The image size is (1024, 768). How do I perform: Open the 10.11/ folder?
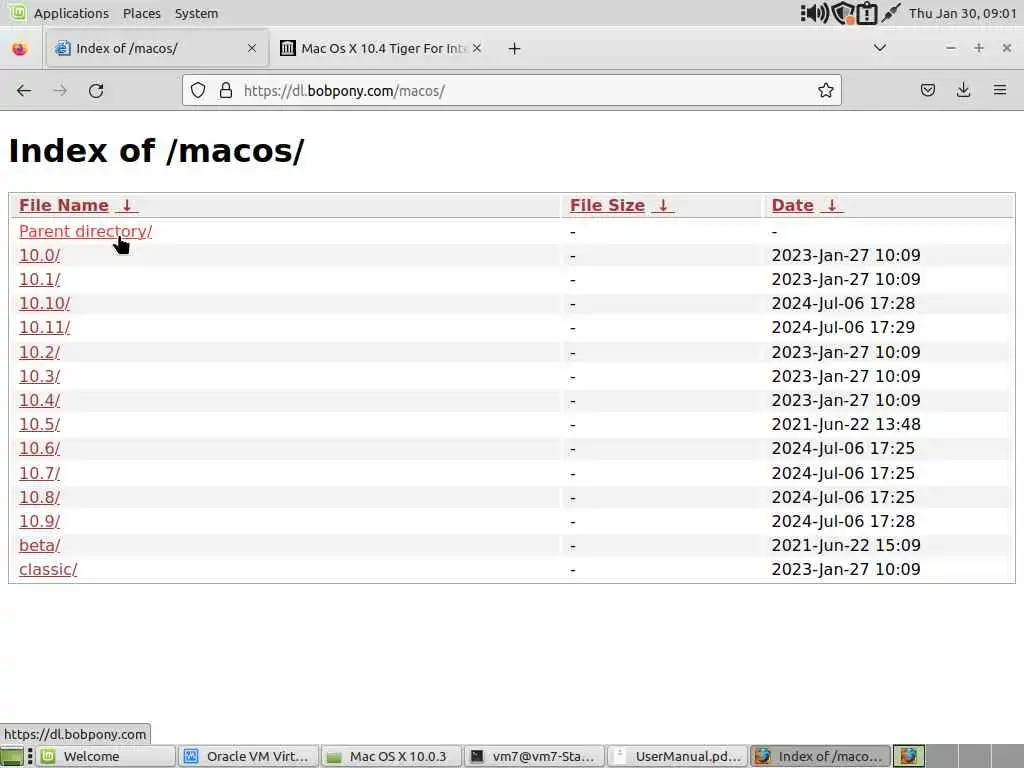click(x=44, y=328)
